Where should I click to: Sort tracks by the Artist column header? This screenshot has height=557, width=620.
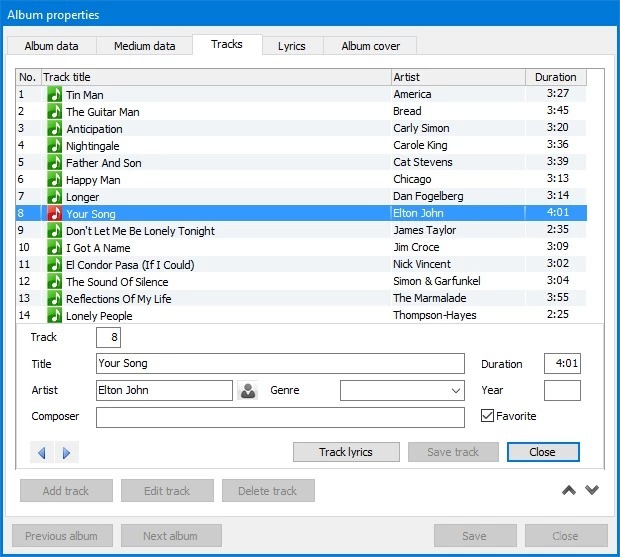(457, 77)
